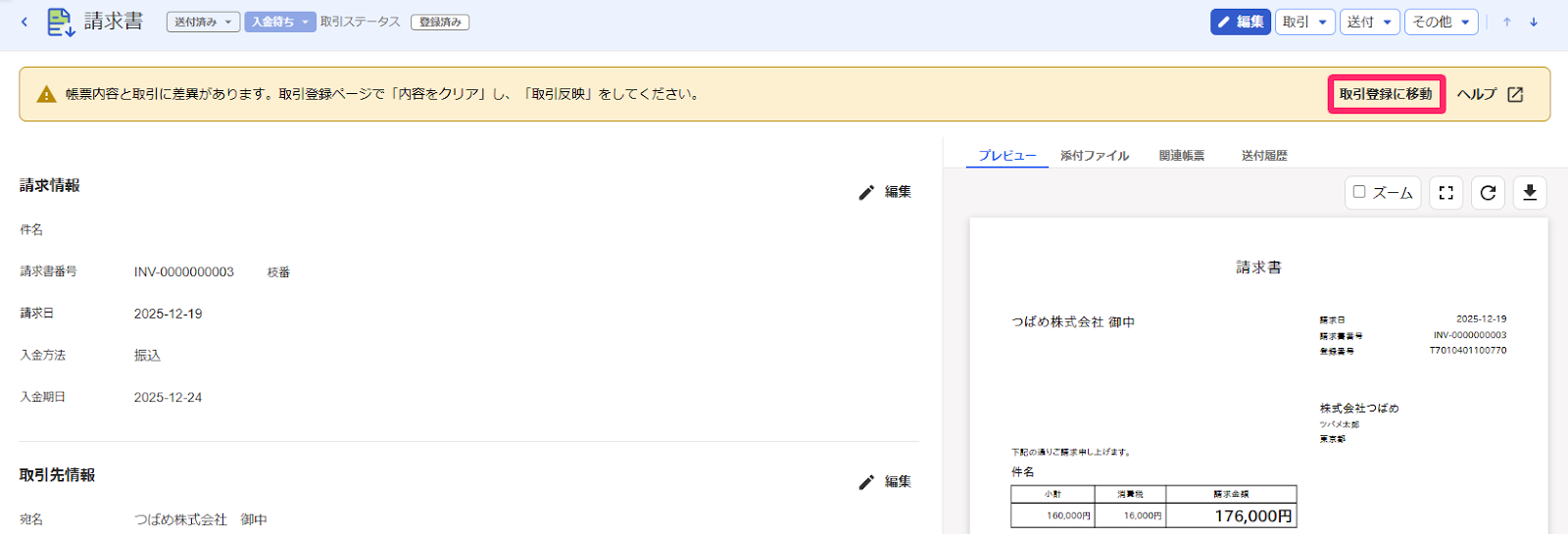Viewport: 1568px width, 534px height.
Task: Click 取引登録に移動 button
Action: click(1386, 94)
